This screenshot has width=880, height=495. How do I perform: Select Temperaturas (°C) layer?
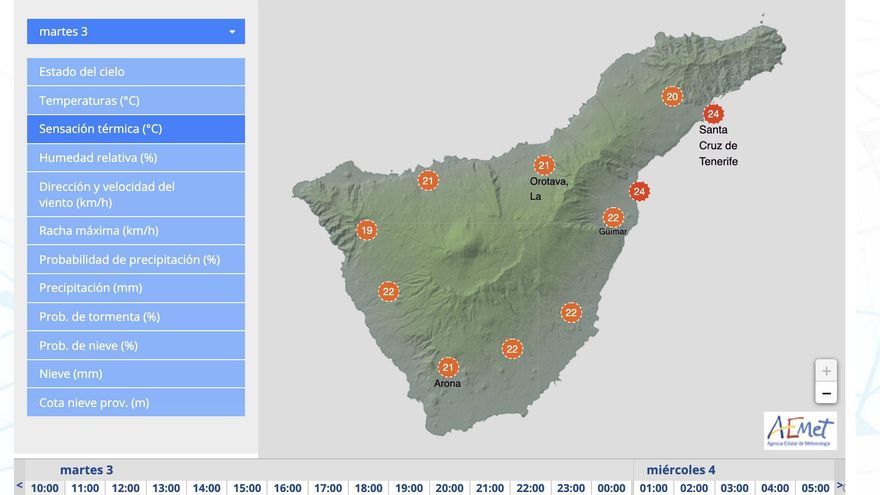pos(136,100)
